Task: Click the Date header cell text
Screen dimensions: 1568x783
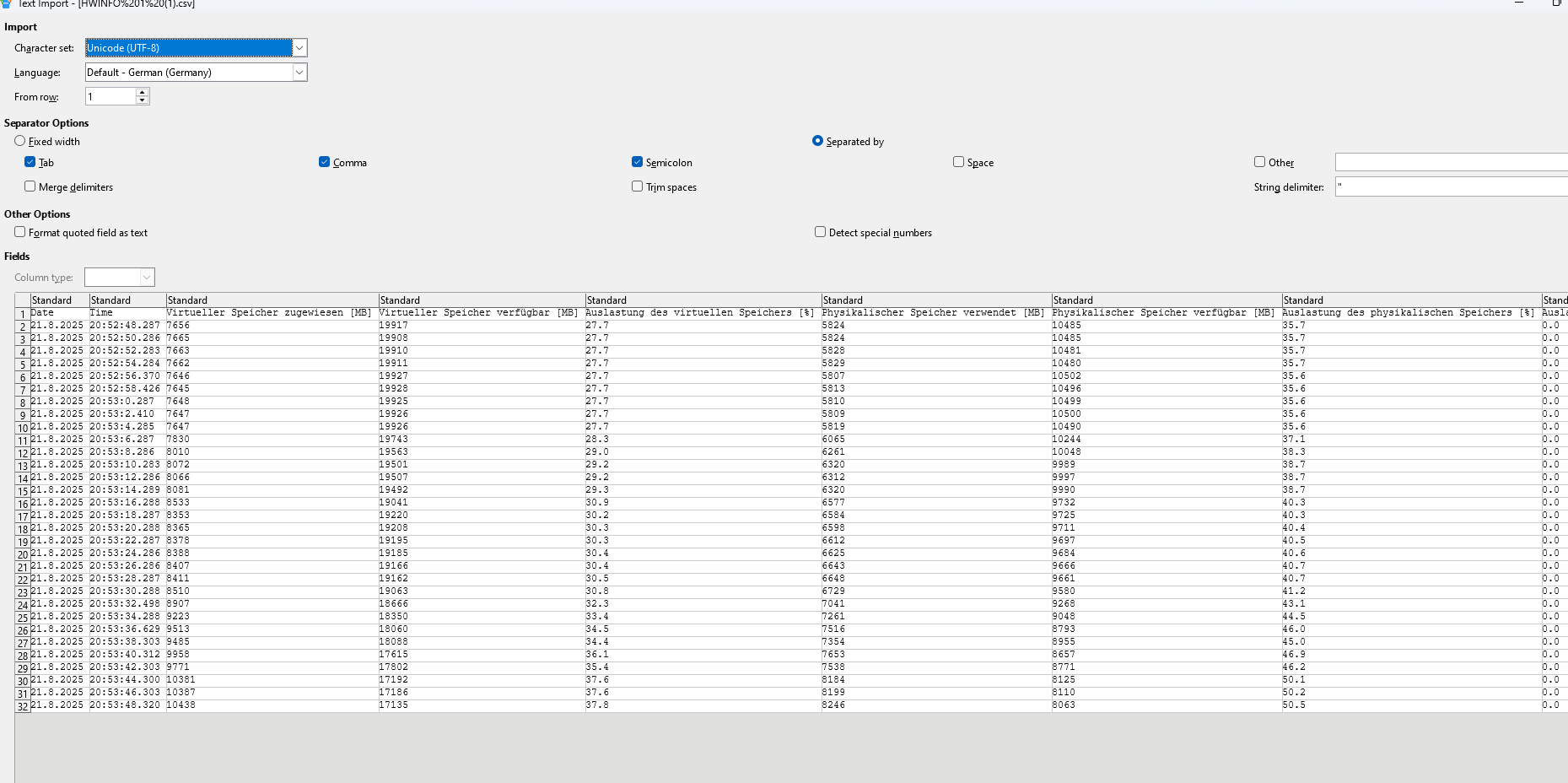Action: (42, 313)
